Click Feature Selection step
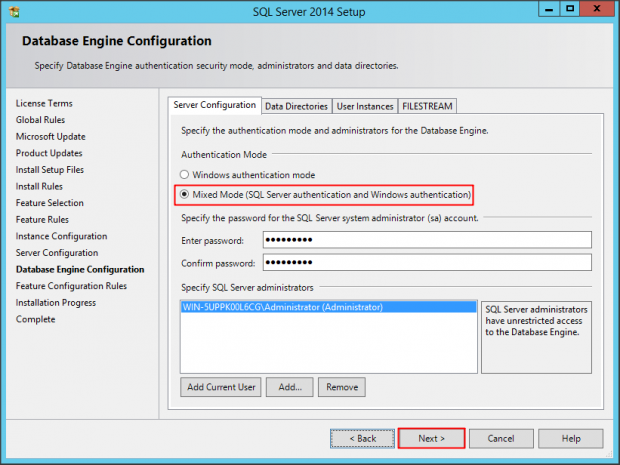The image size is (620, 465). pyautogui.click(x=50, y=203)
